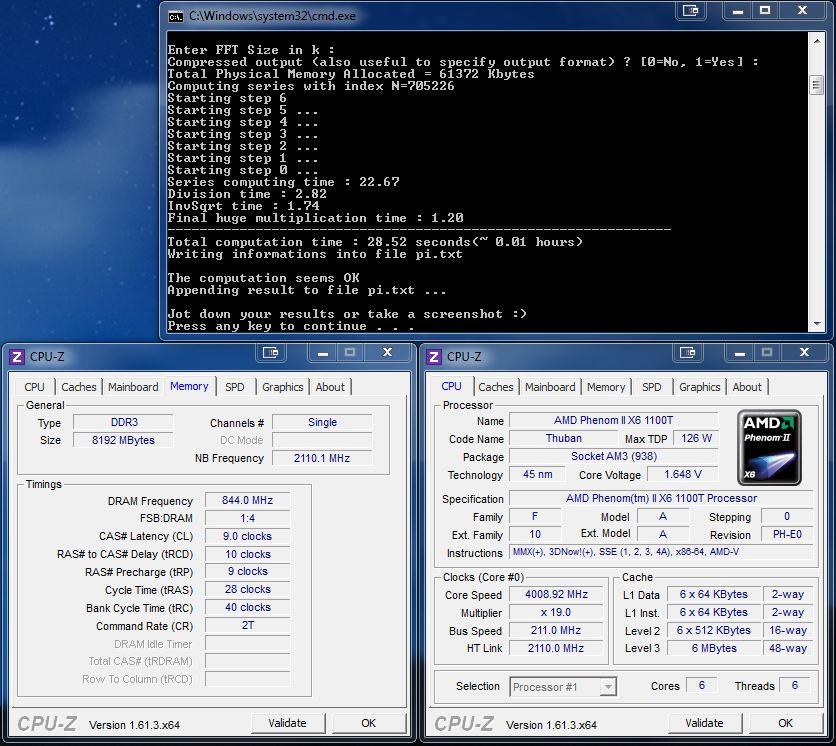The image size is (836, 746).
Task: Open Graphics tab in left CPU-Z window
Action: pyautogui.click(x=283, y=387)
